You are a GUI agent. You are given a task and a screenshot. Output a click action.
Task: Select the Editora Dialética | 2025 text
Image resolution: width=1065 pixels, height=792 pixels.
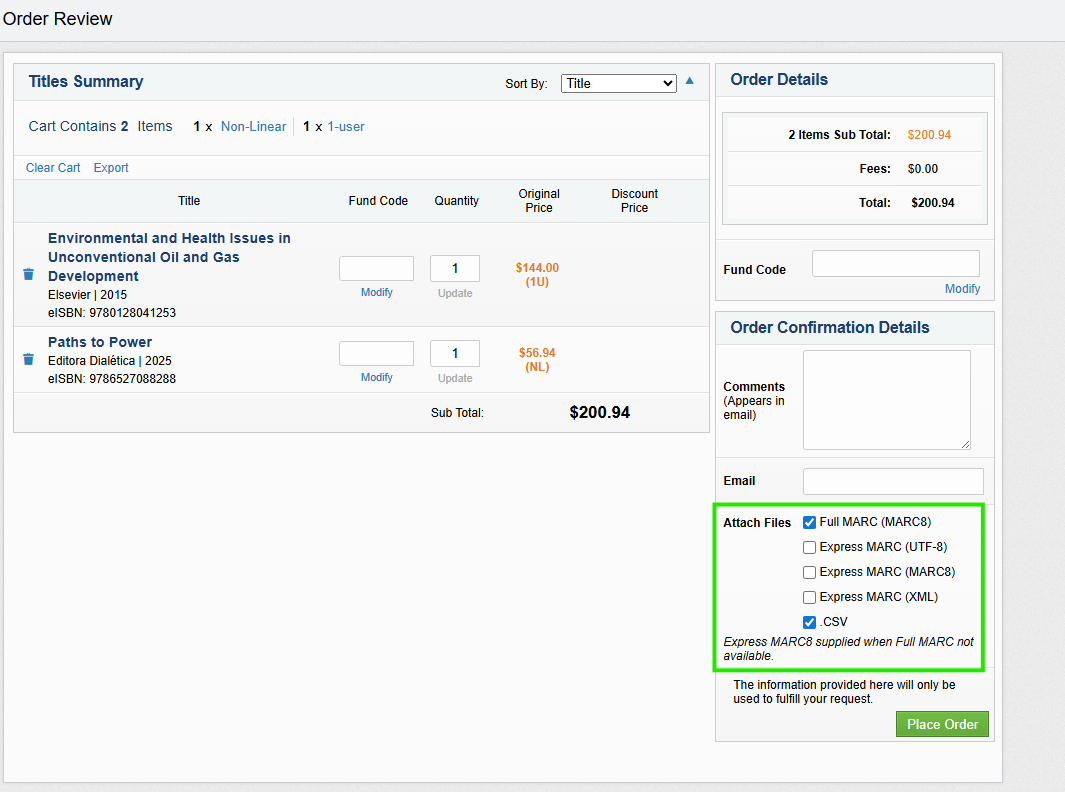coord(110,361)
